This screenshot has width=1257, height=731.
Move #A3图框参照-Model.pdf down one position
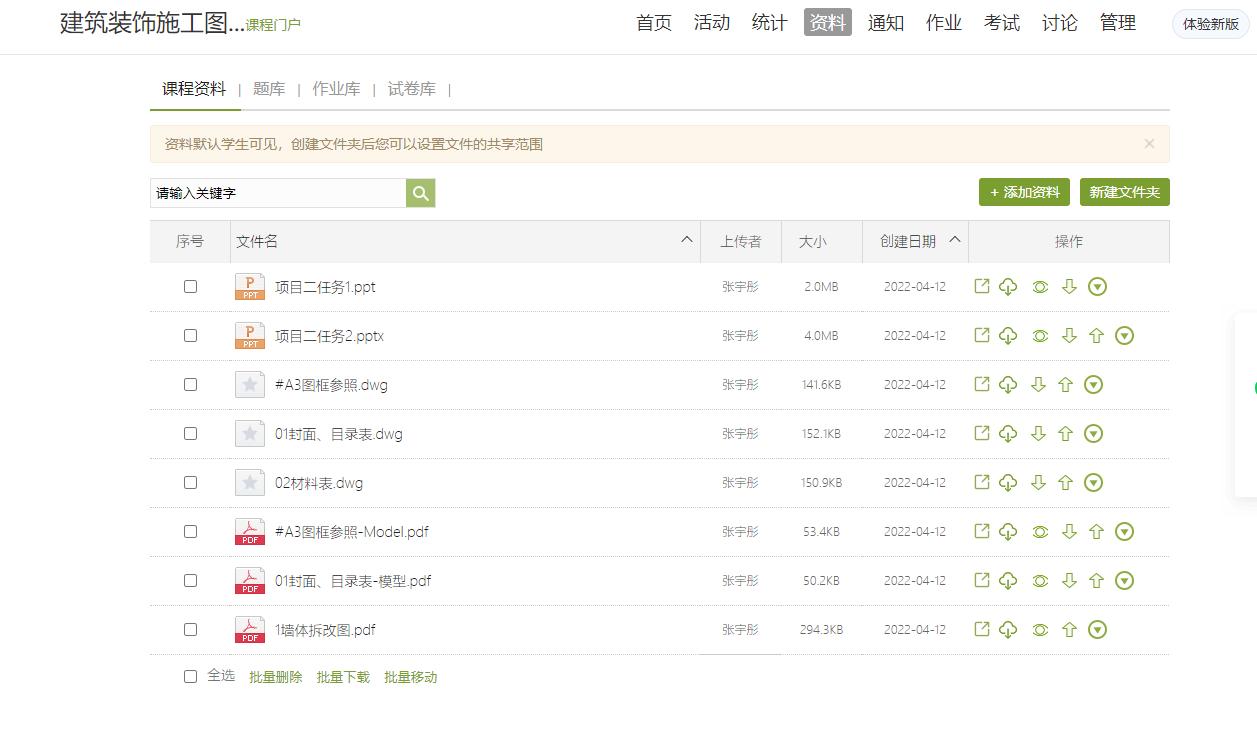1069,532
